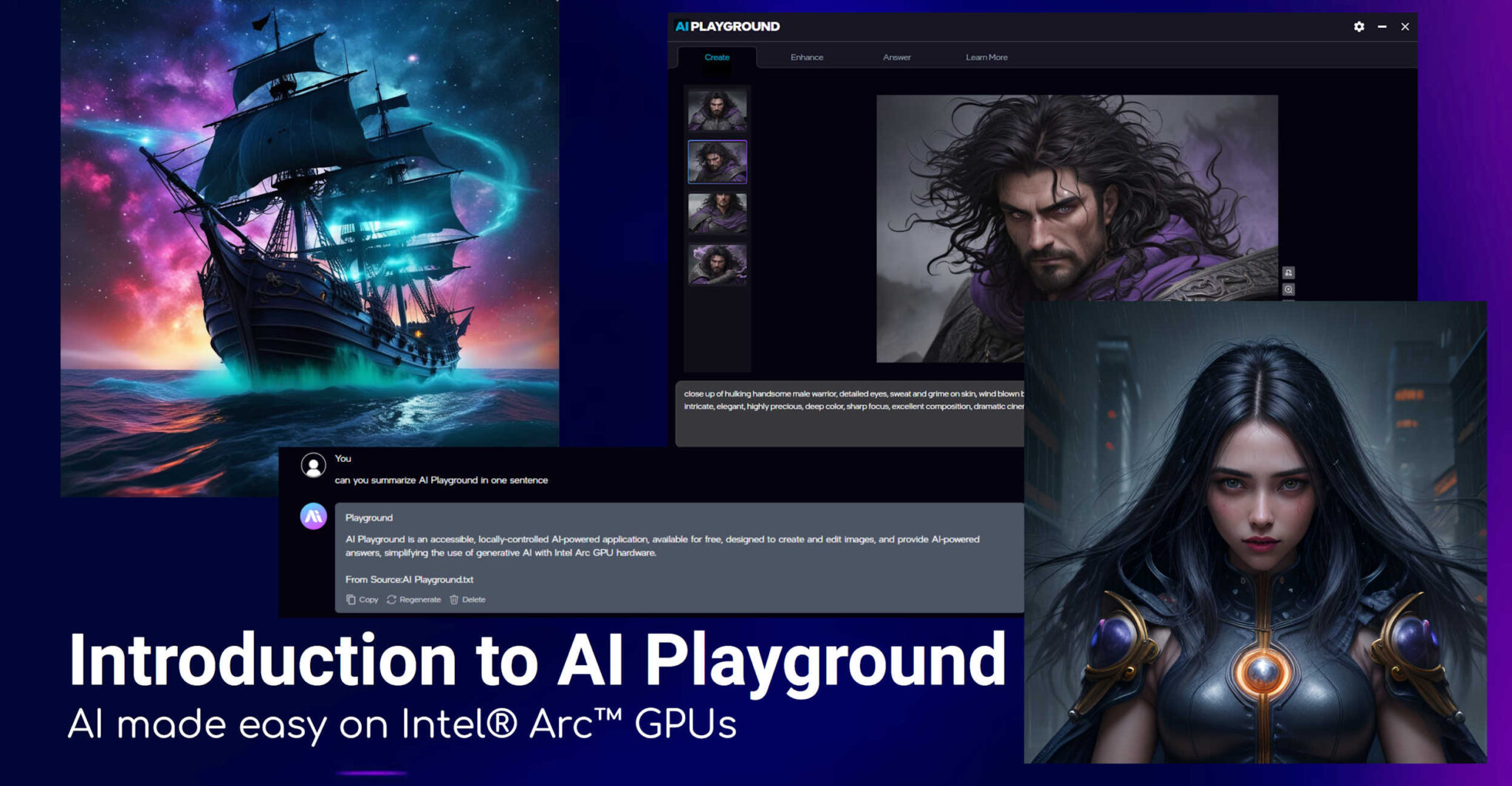The height and width of the screenshot is (786, 1512).
Task: Close the AI Playground window
Action: (1405, 27)
